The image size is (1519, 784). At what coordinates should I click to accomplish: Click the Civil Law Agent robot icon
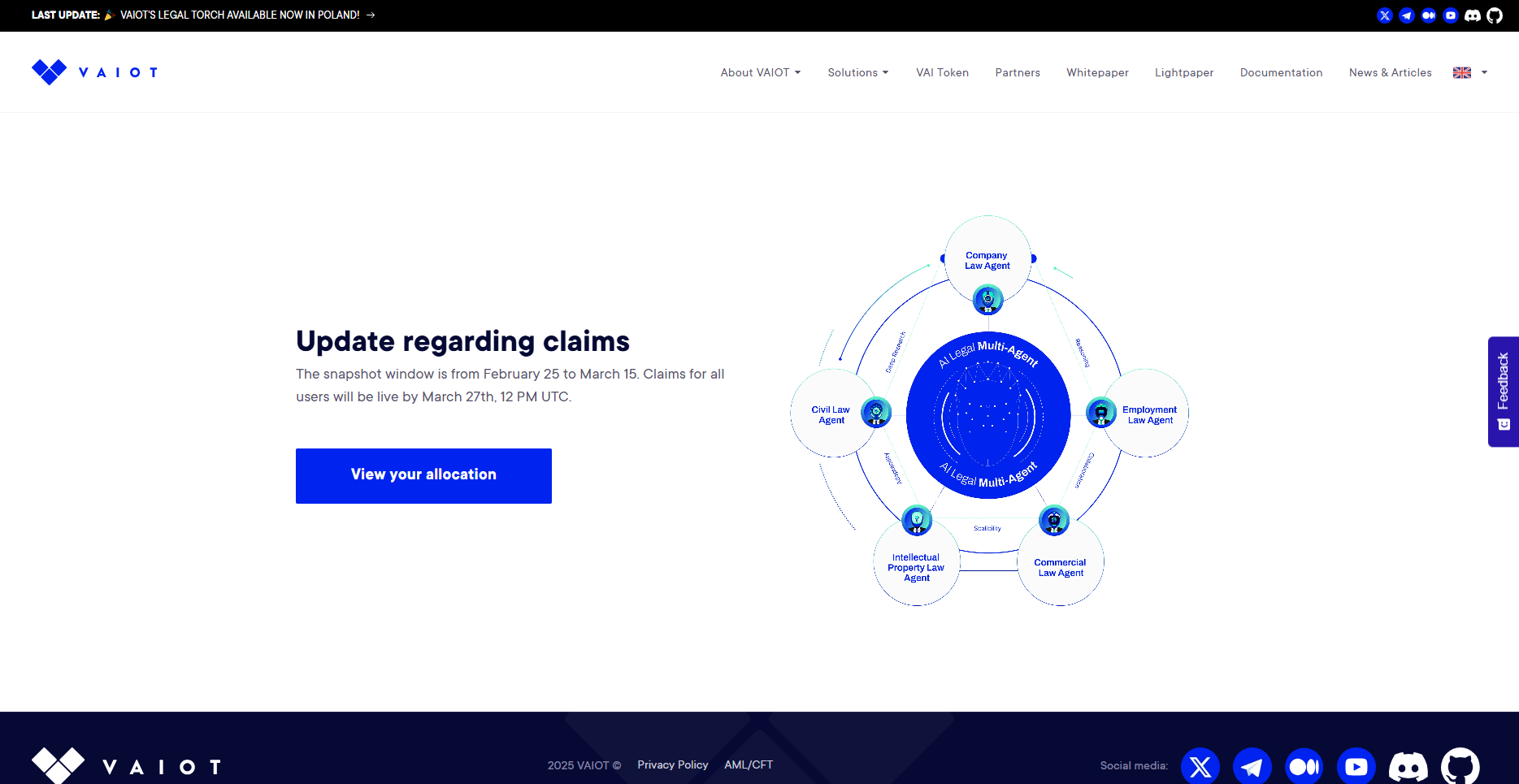876,413
